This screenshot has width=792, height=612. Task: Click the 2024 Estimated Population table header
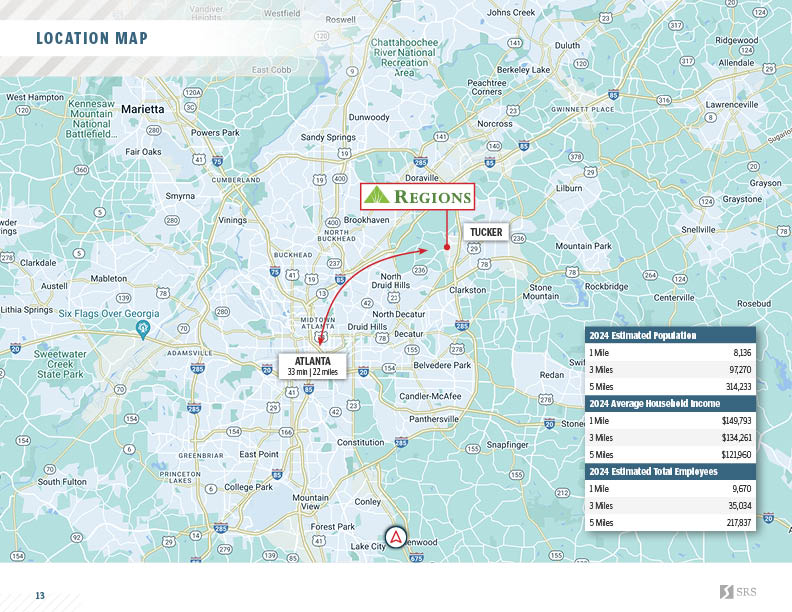(x=670, y=335)
